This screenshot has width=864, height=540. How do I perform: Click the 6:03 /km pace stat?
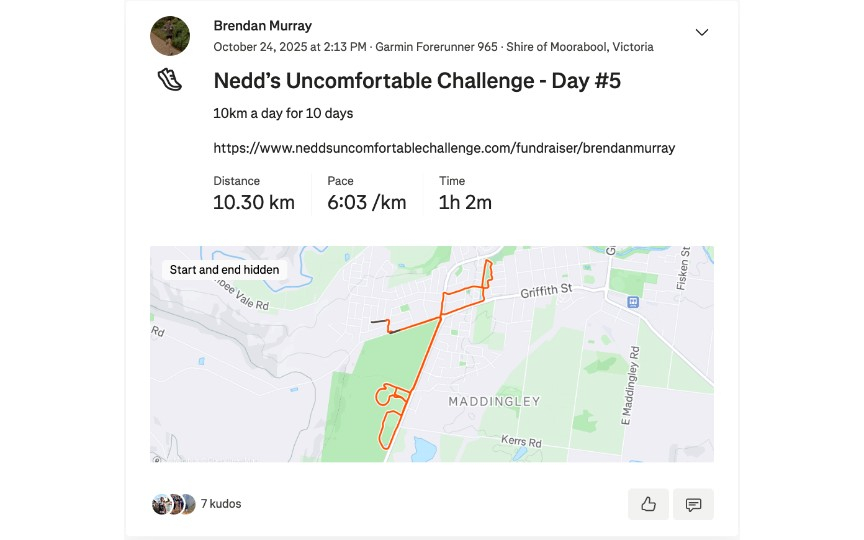click(366, 202)
